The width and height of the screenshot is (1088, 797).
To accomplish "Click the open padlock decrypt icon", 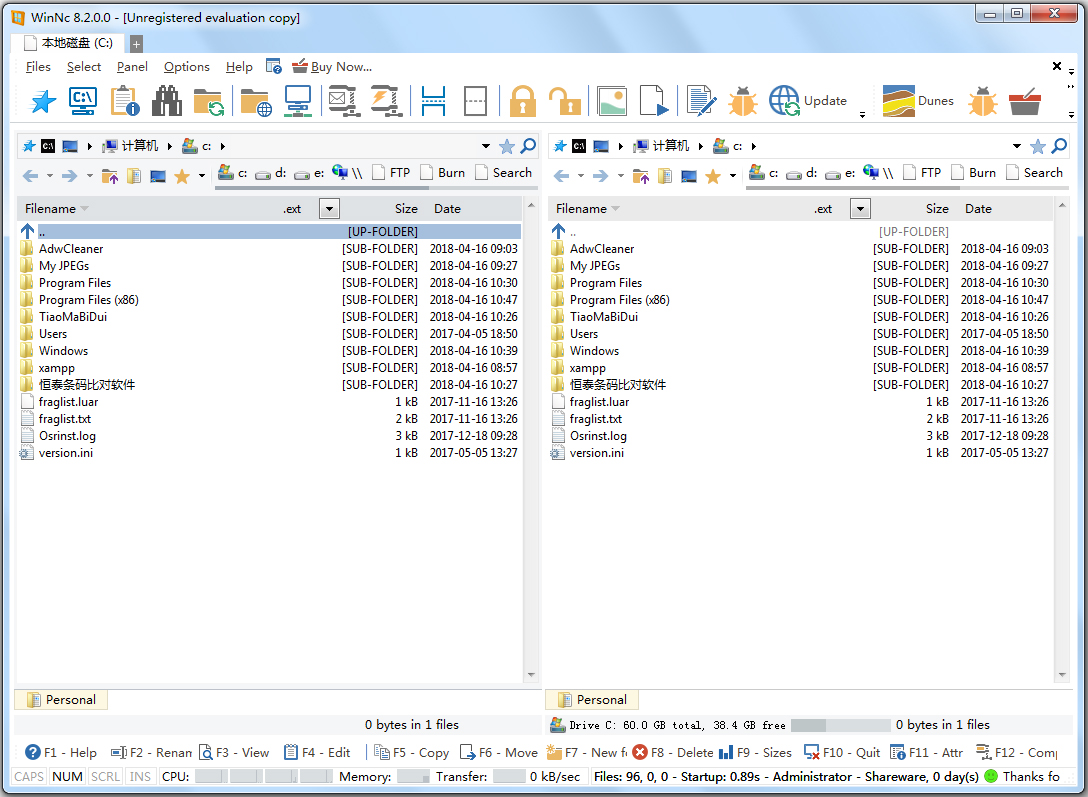I will [565, 101].
